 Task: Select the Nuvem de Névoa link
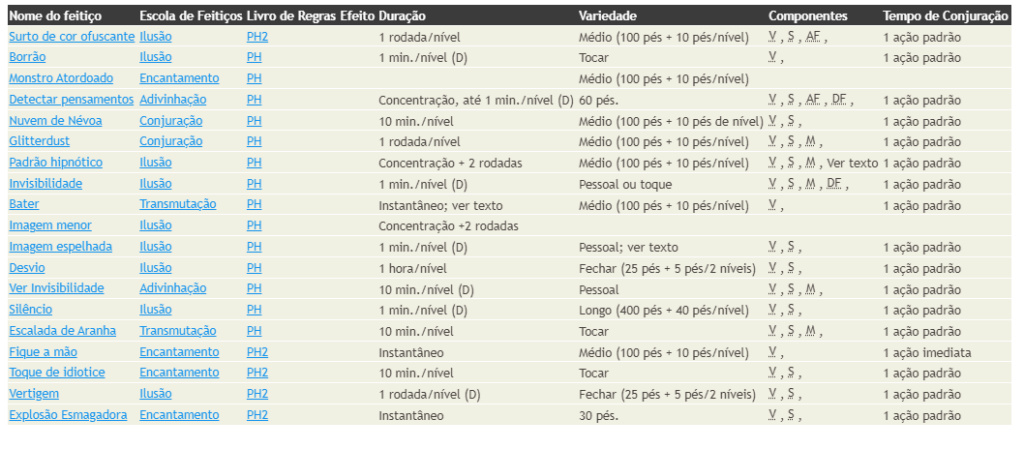(x=56, y=121)
